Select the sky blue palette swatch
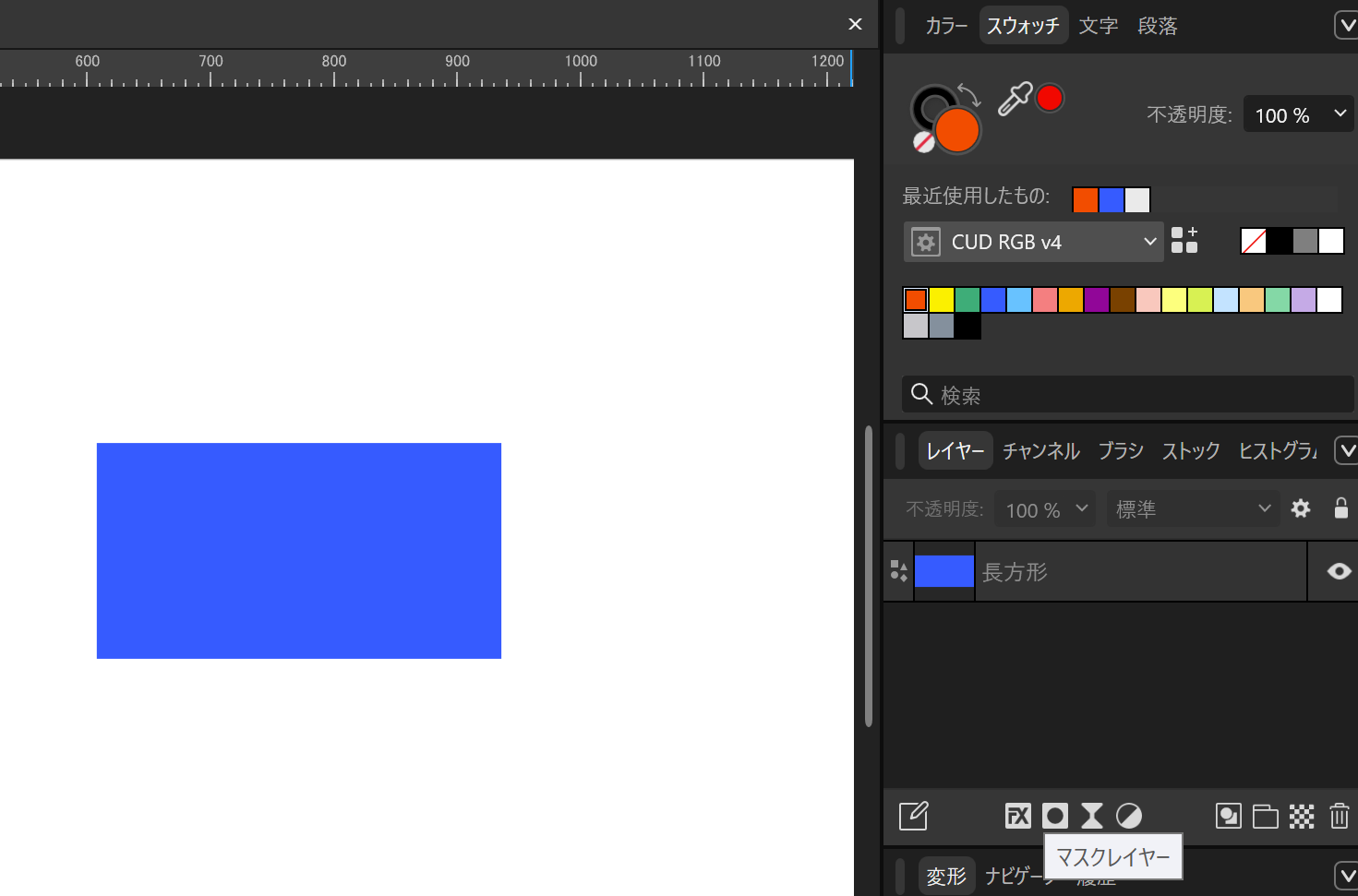1358x896 pixels. pyautogui.click(x=1019, y=300)
